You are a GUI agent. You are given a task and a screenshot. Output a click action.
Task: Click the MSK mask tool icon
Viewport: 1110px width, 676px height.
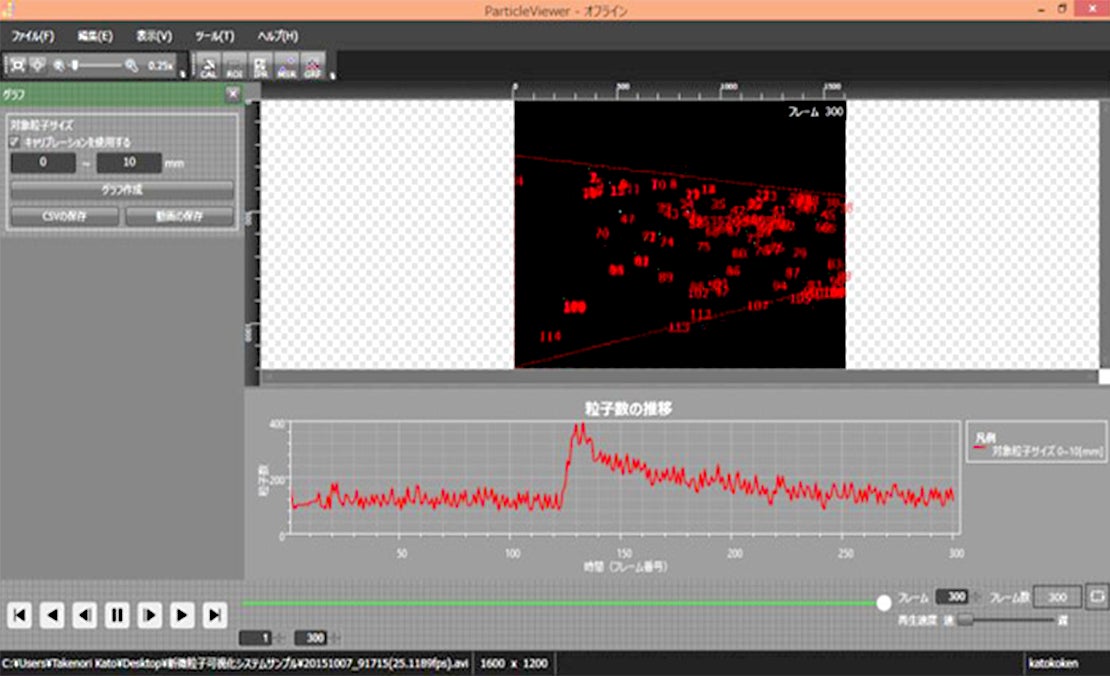[x=286, y=66]
